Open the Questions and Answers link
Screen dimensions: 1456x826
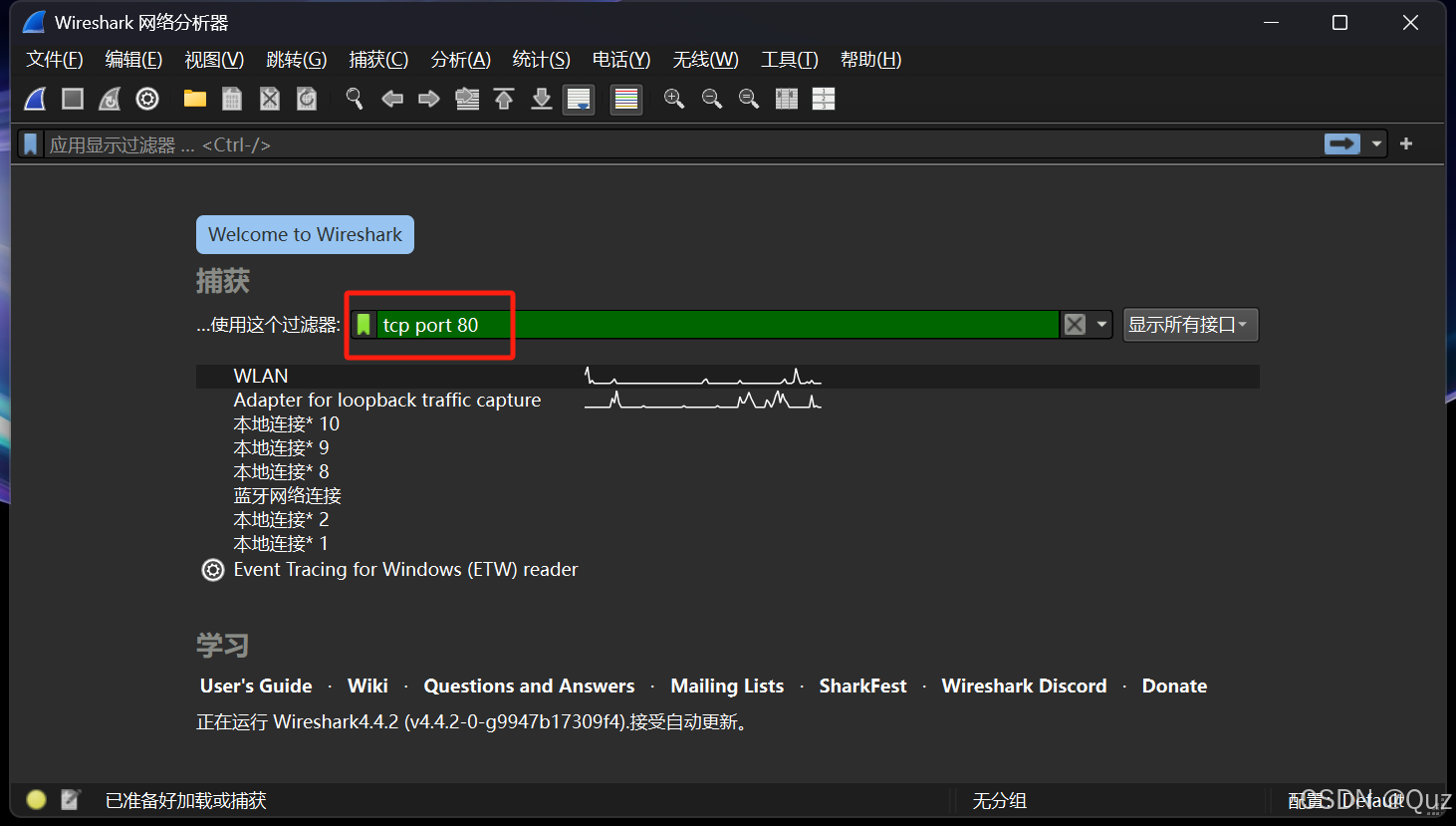pos(529,686)
